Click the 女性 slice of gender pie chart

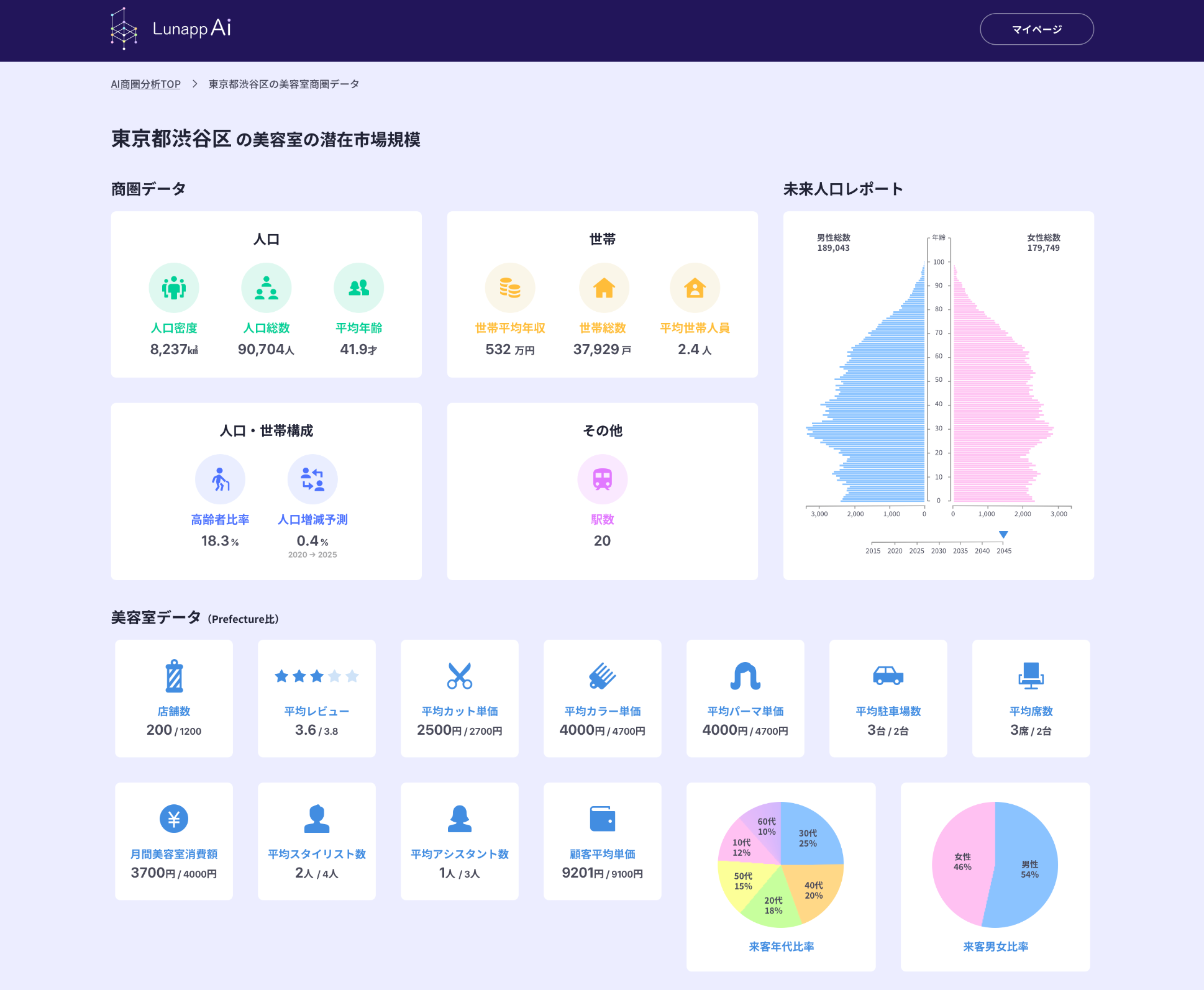pyautogui.click(x=962, y=862)
